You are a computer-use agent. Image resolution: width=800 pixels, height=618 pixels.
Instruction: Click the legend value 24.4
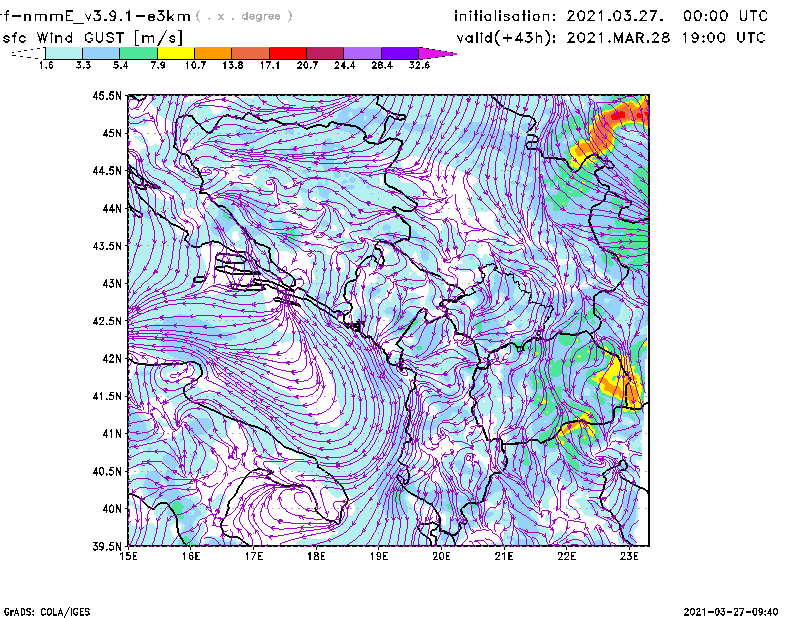click(x=344, y=65)
